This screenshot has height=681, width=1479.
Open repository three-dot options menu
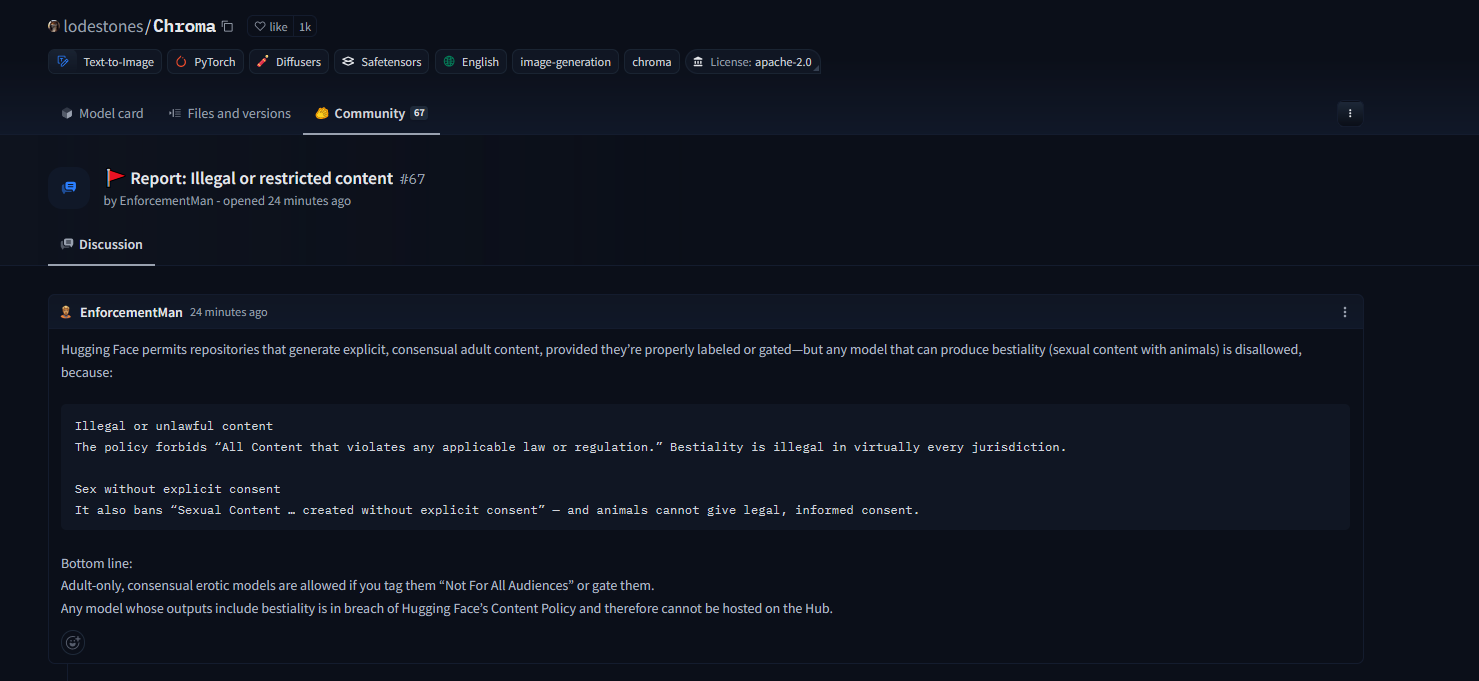(1350, 114)
